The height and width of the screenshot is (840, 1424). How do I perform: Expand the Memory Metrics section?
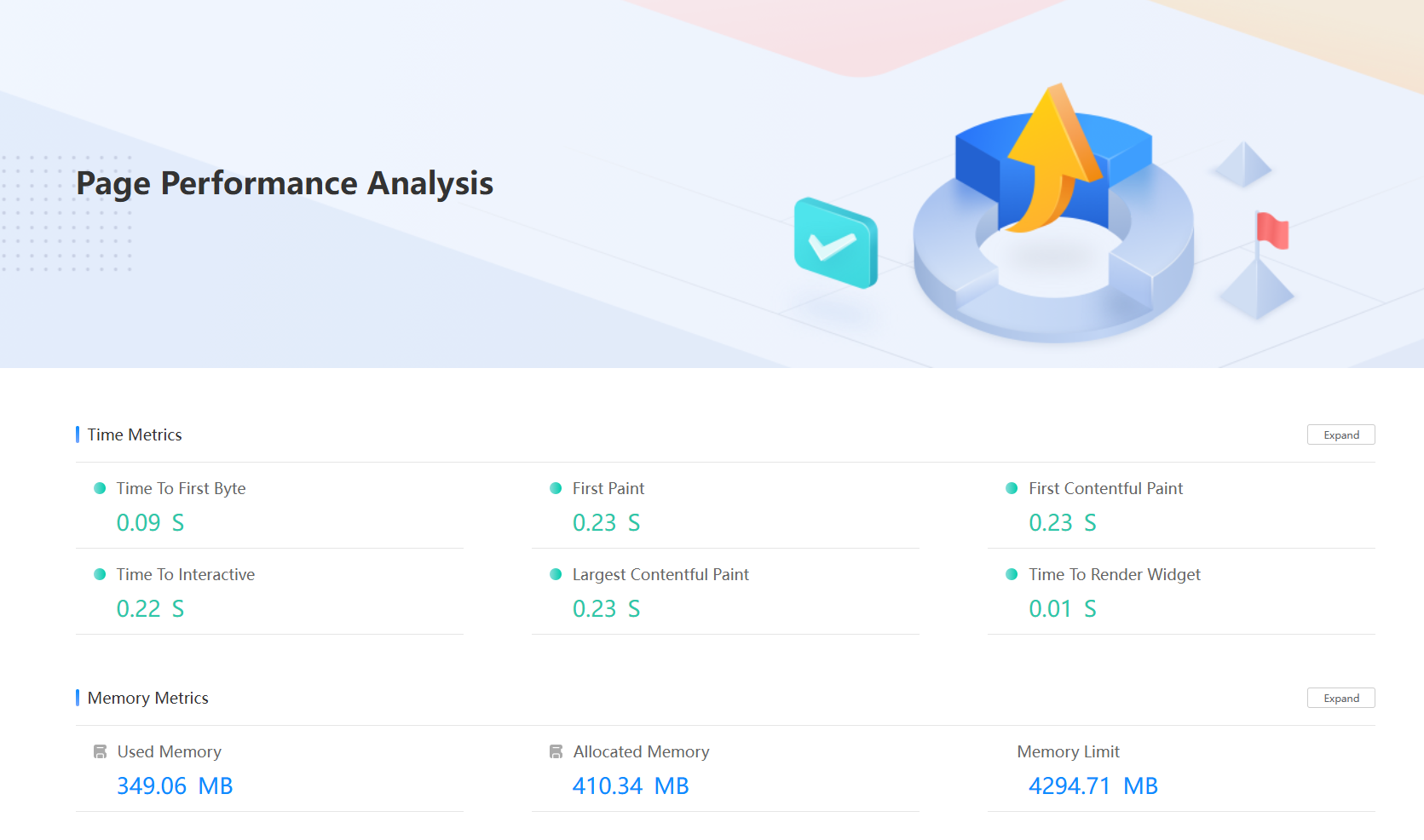click(x=1340, y=698)
